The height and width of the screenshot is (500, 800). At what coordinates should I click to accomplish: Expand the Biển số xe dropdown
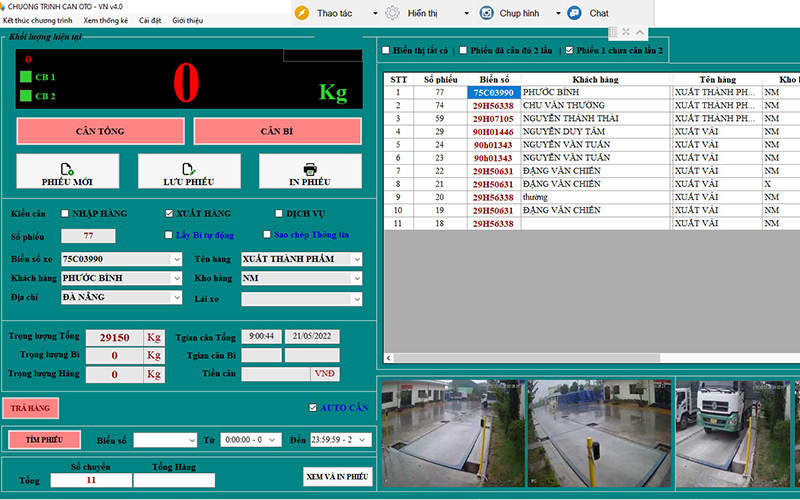(x=176, y=260)
